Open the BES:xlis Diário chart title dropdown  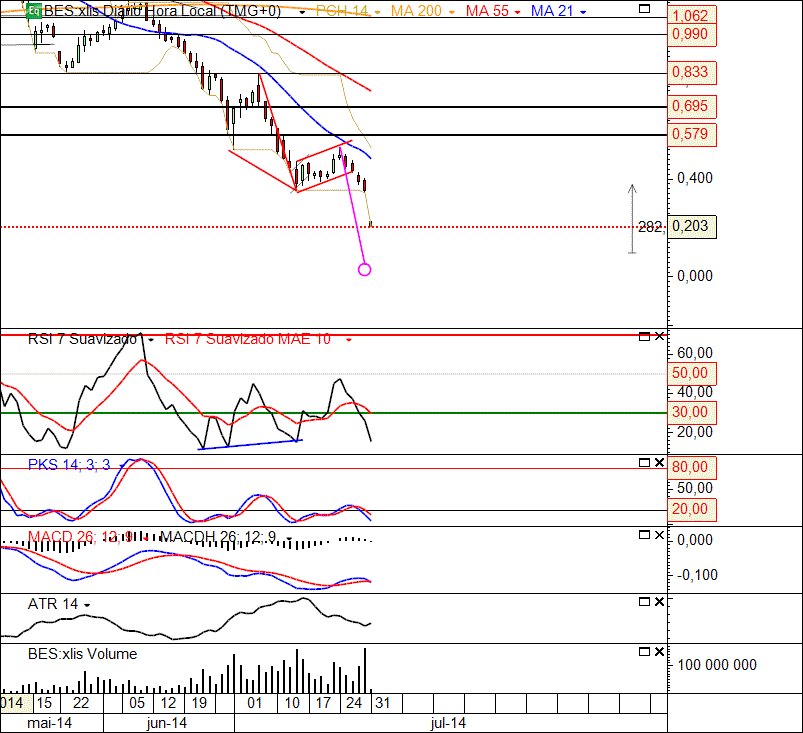303,12
